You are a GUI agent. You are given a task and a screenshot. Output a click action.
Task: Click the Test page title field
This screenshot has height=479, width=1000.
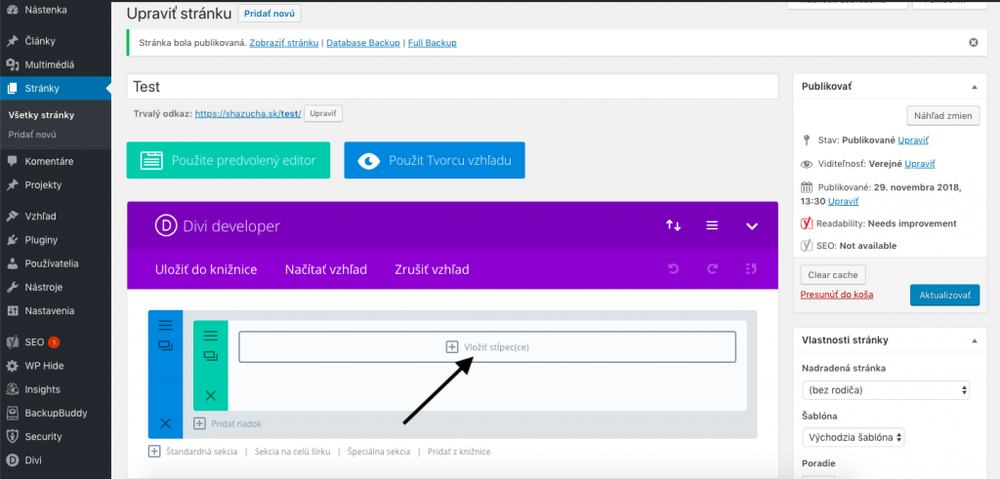453,87
